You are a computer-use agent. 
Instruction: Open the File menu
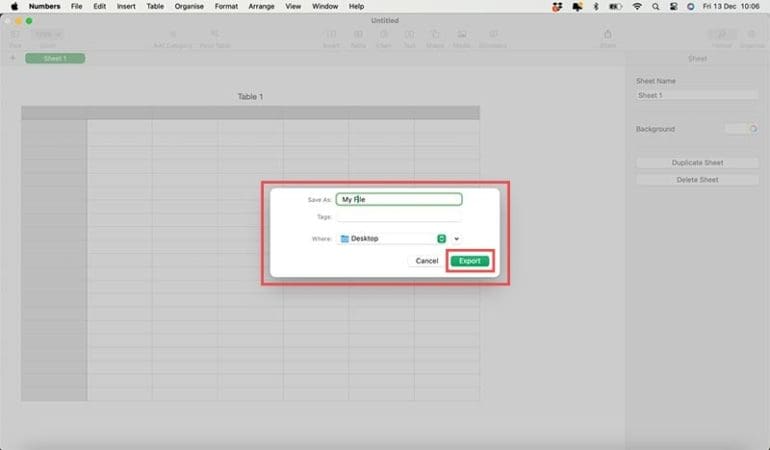coord(77,6)
